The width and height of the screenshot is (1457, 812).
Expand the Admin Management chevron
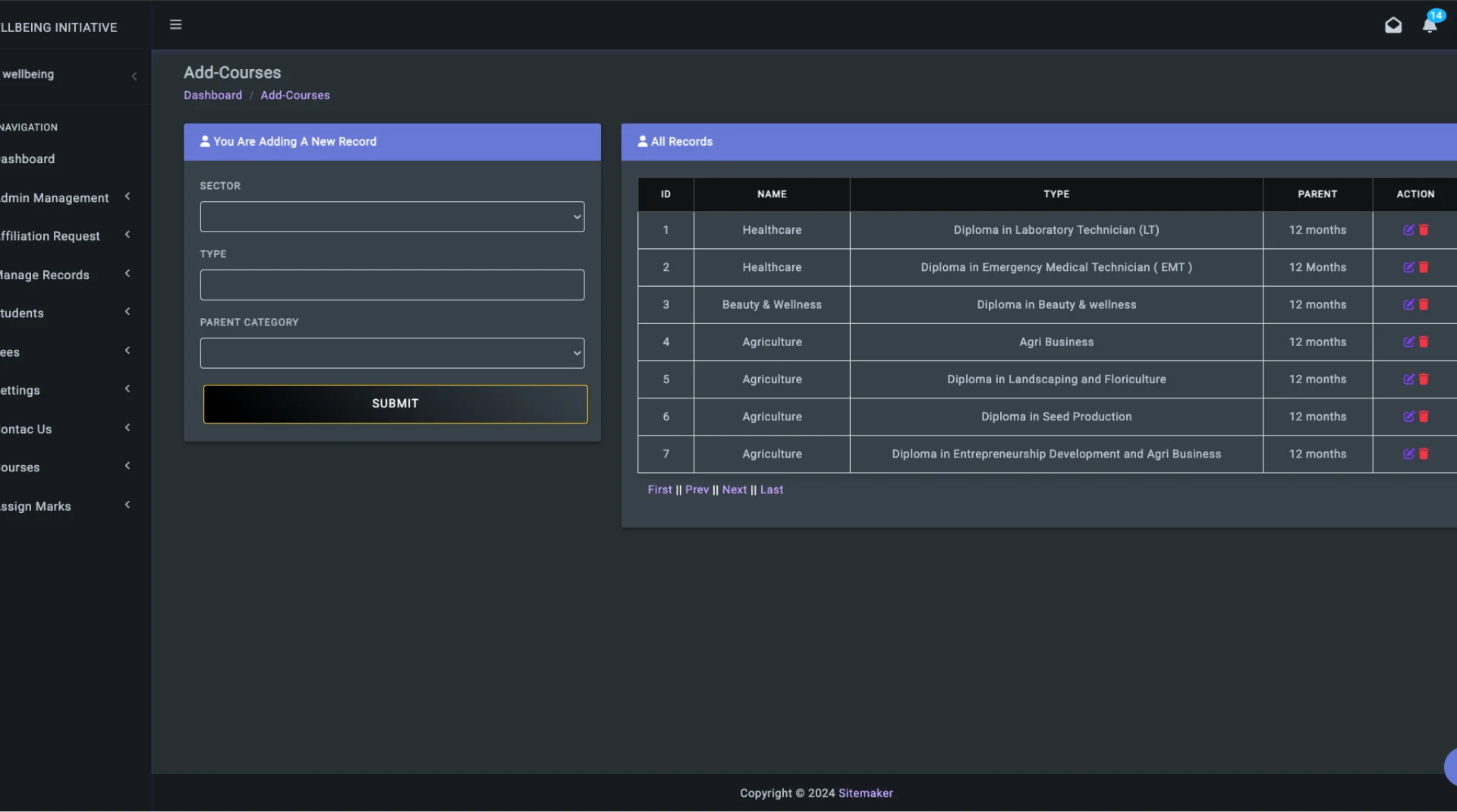[127, 197]
